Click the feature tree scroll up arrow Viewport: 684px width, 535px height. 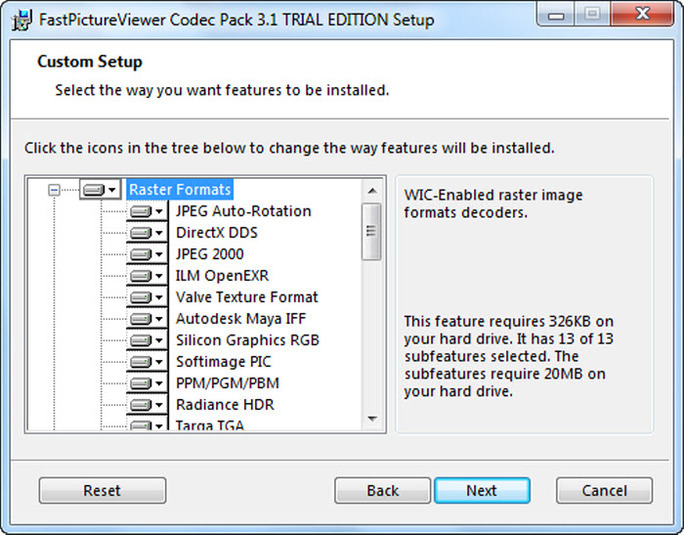coord(372,191)
